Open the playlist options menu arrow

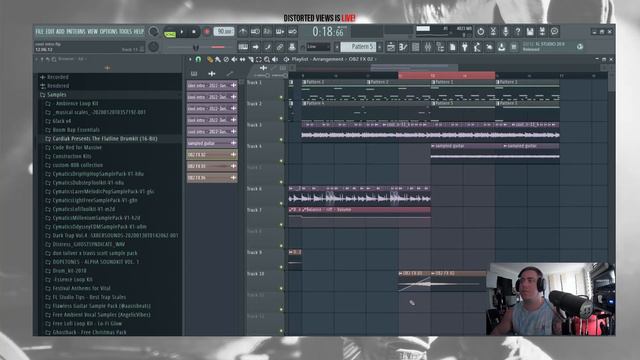click(190, 60)
